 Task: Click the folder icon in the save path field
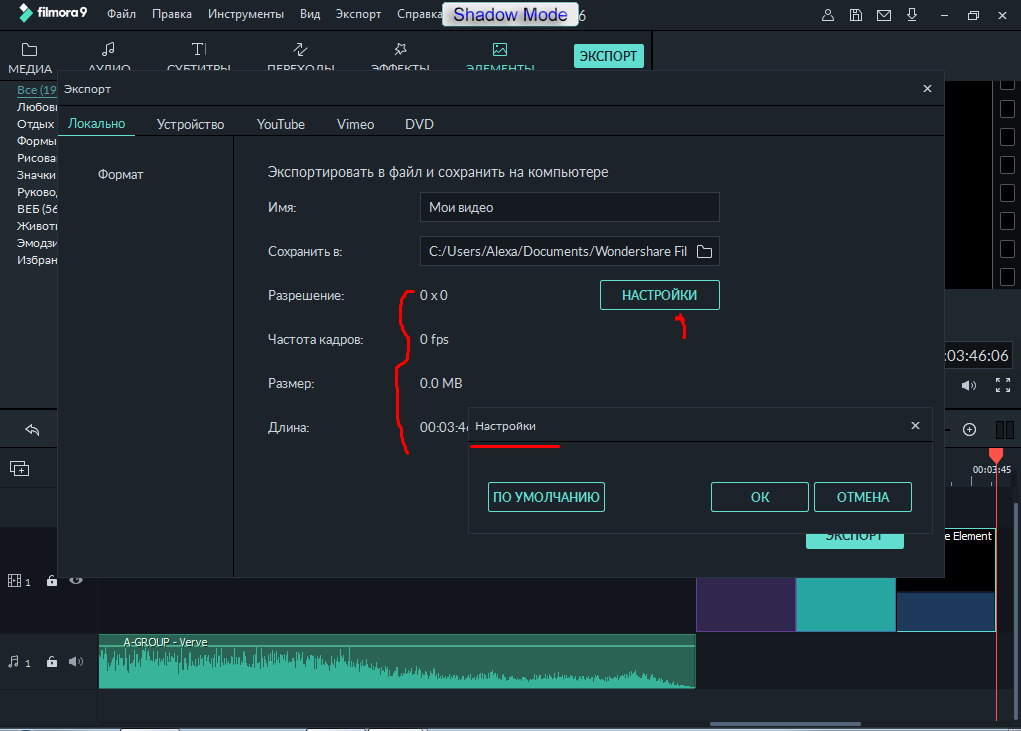(x=704, y=251)
